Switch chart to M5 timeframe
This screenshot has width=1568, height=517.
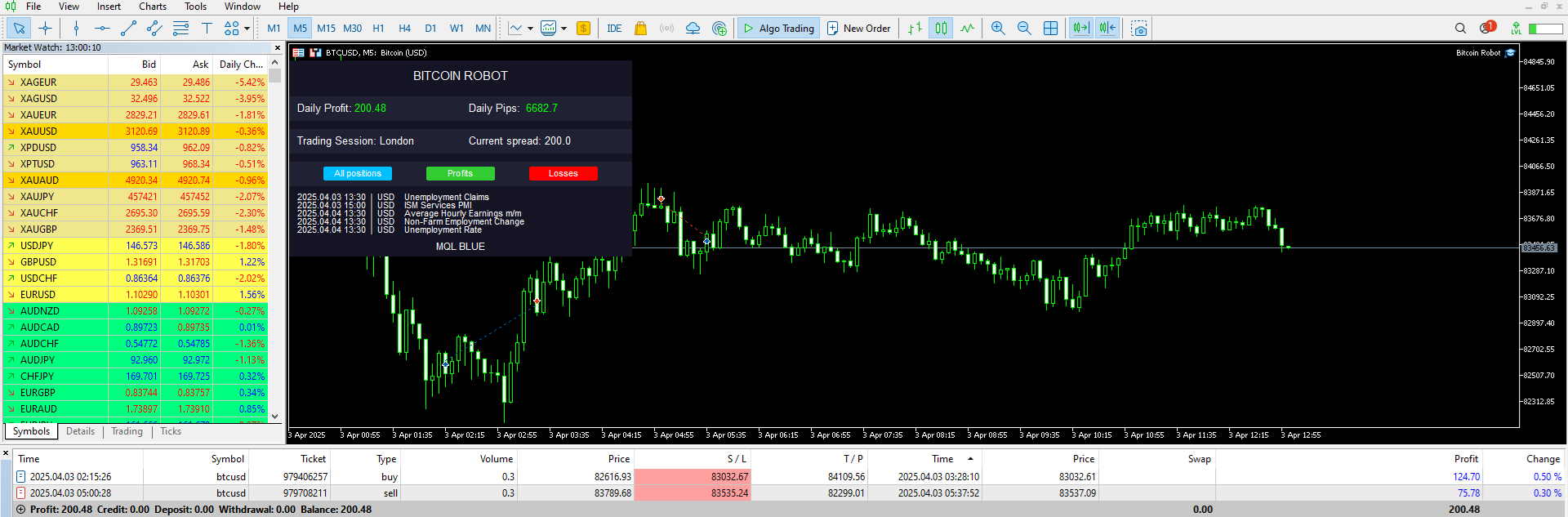300,29
